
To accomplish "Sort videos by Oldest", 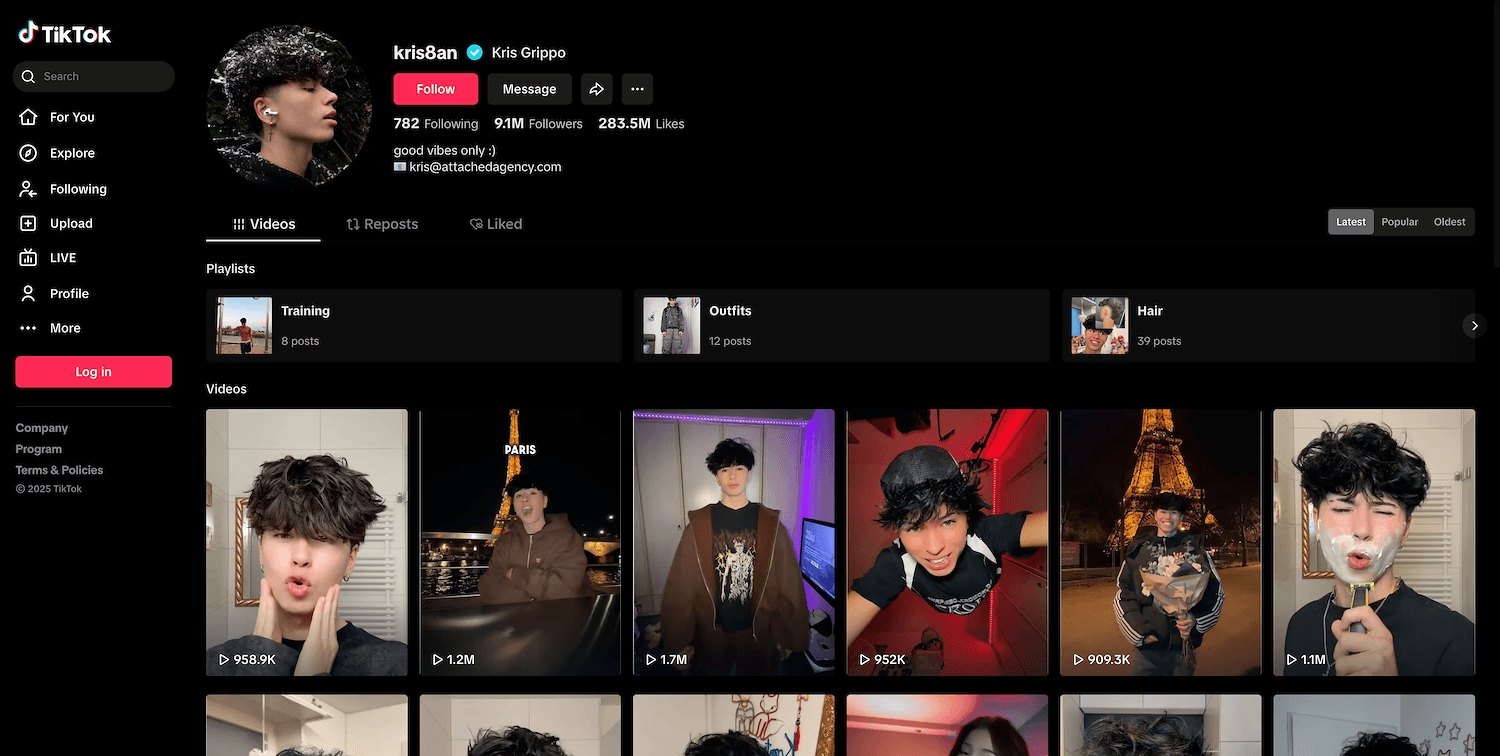I will (x=1449, y=222).
